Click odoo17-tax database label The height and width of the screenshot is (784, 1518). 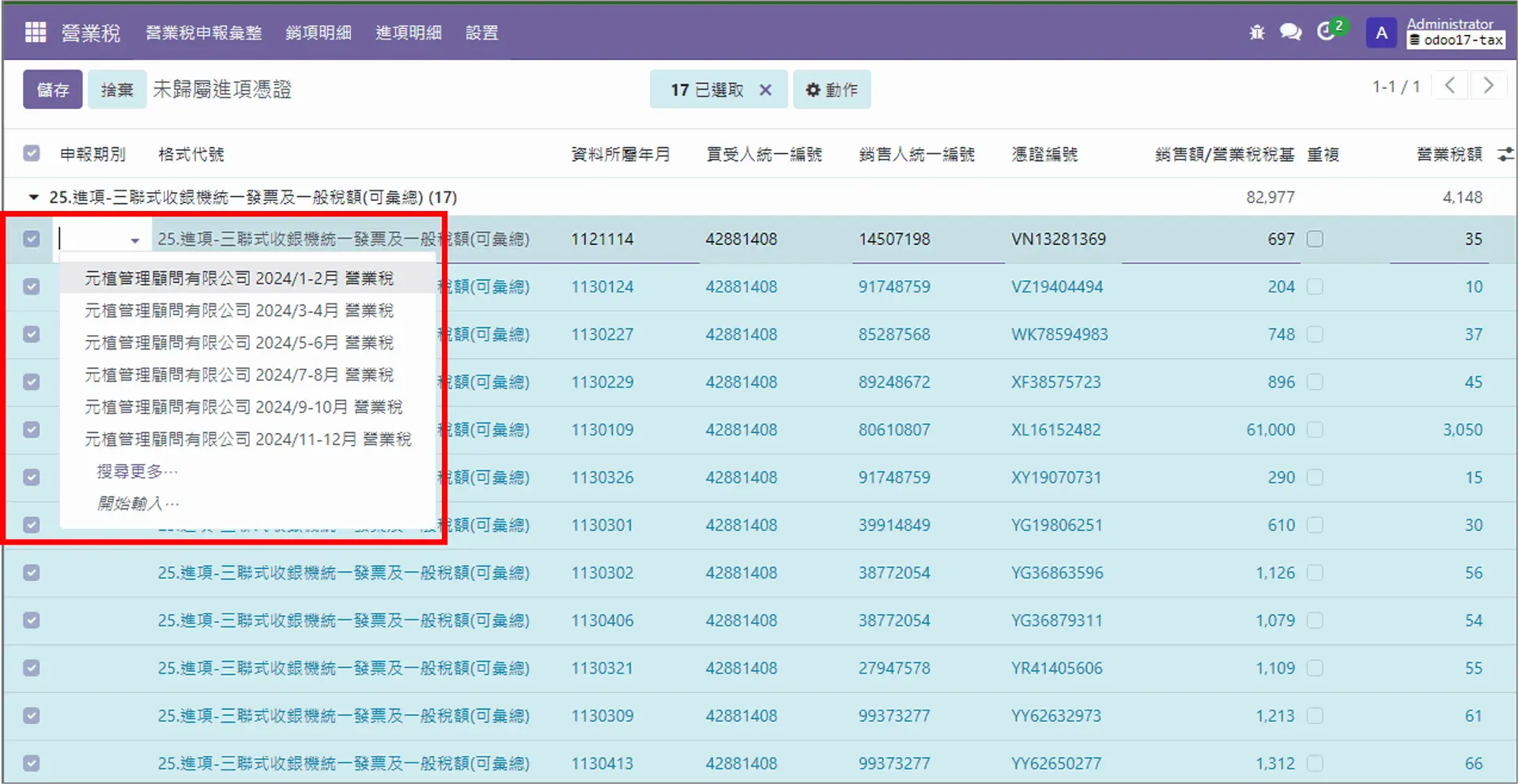coord(1456,40)
